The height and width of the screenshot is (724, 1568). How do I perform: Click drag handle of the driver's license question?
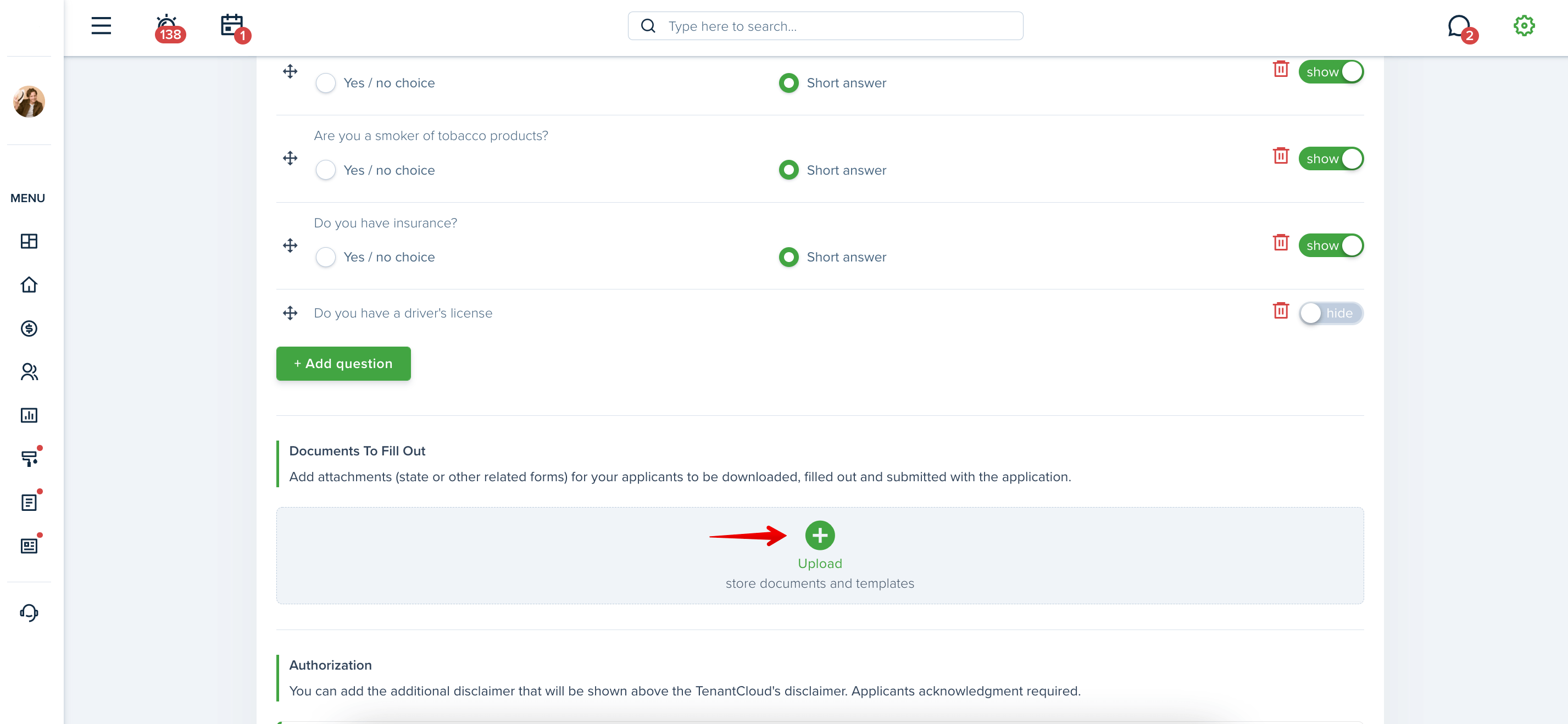coord(290,313)
